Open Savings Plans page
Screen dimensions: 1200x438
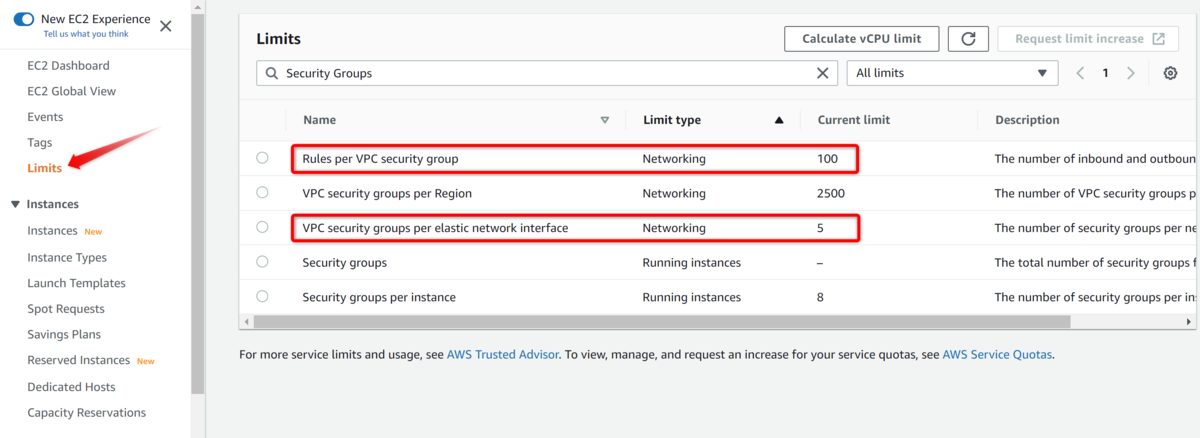64,334
